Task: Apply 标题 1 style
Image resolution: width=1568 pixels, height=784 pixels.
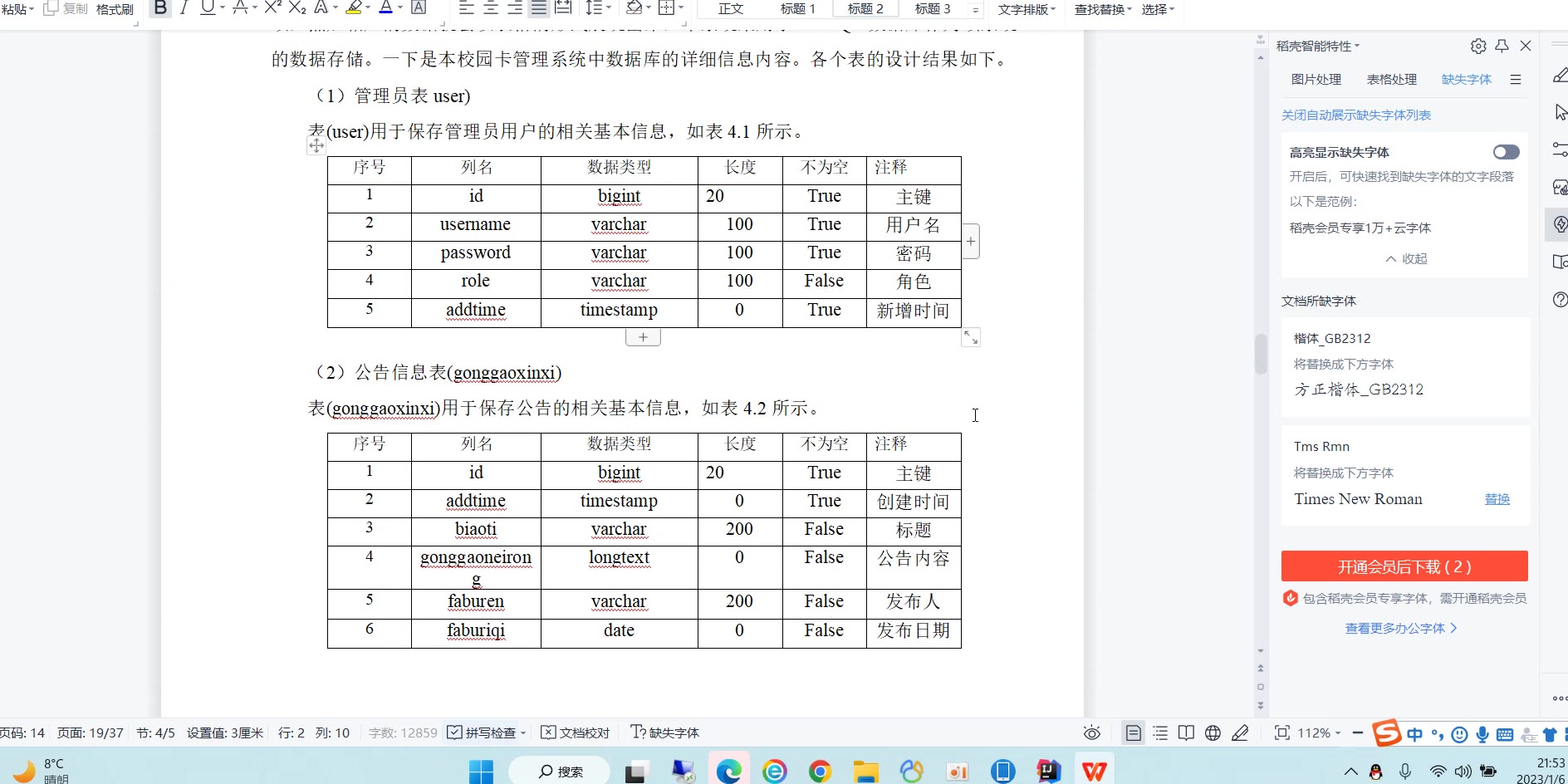Action: point(798,9)
